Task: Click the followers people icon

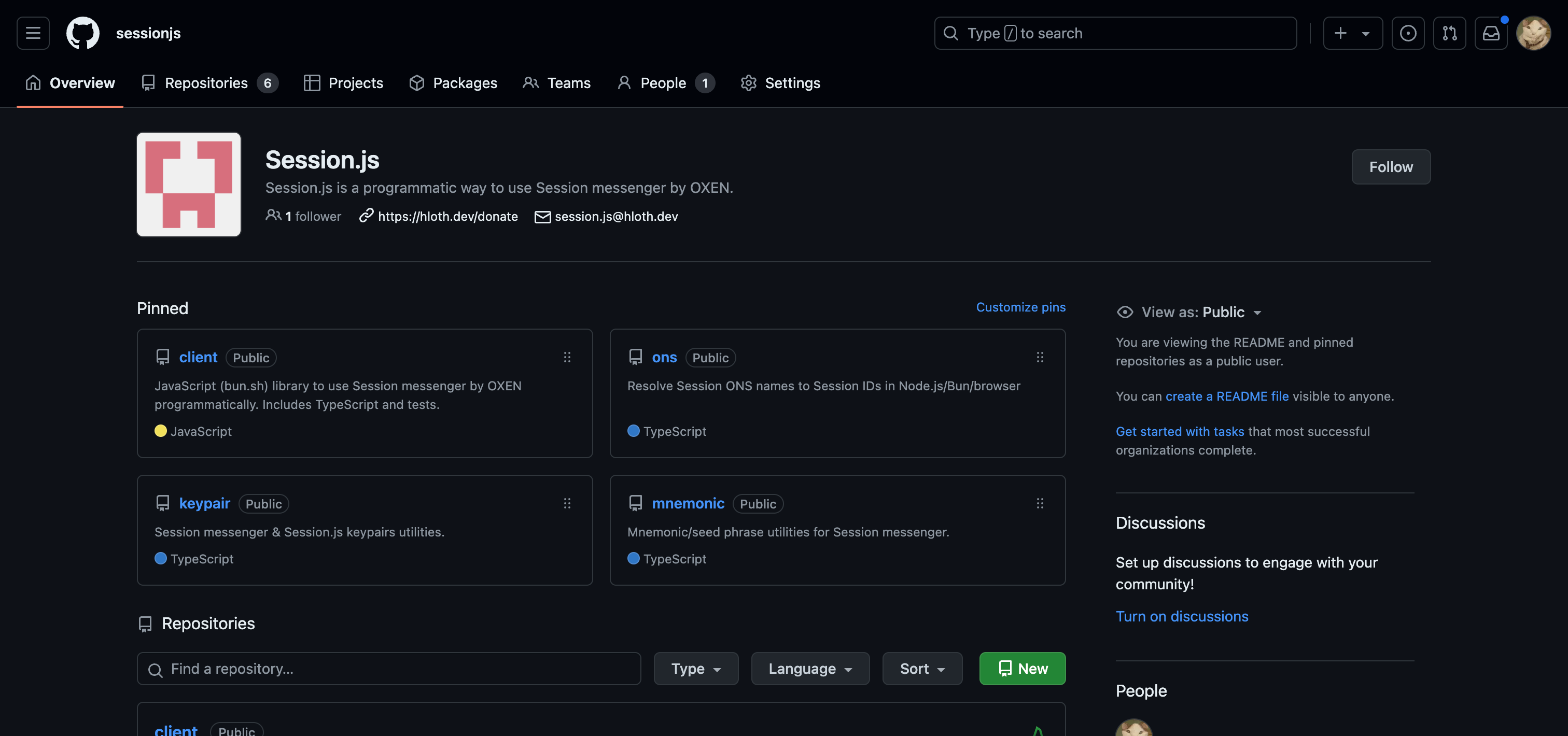Action: [x=273, y=215]
